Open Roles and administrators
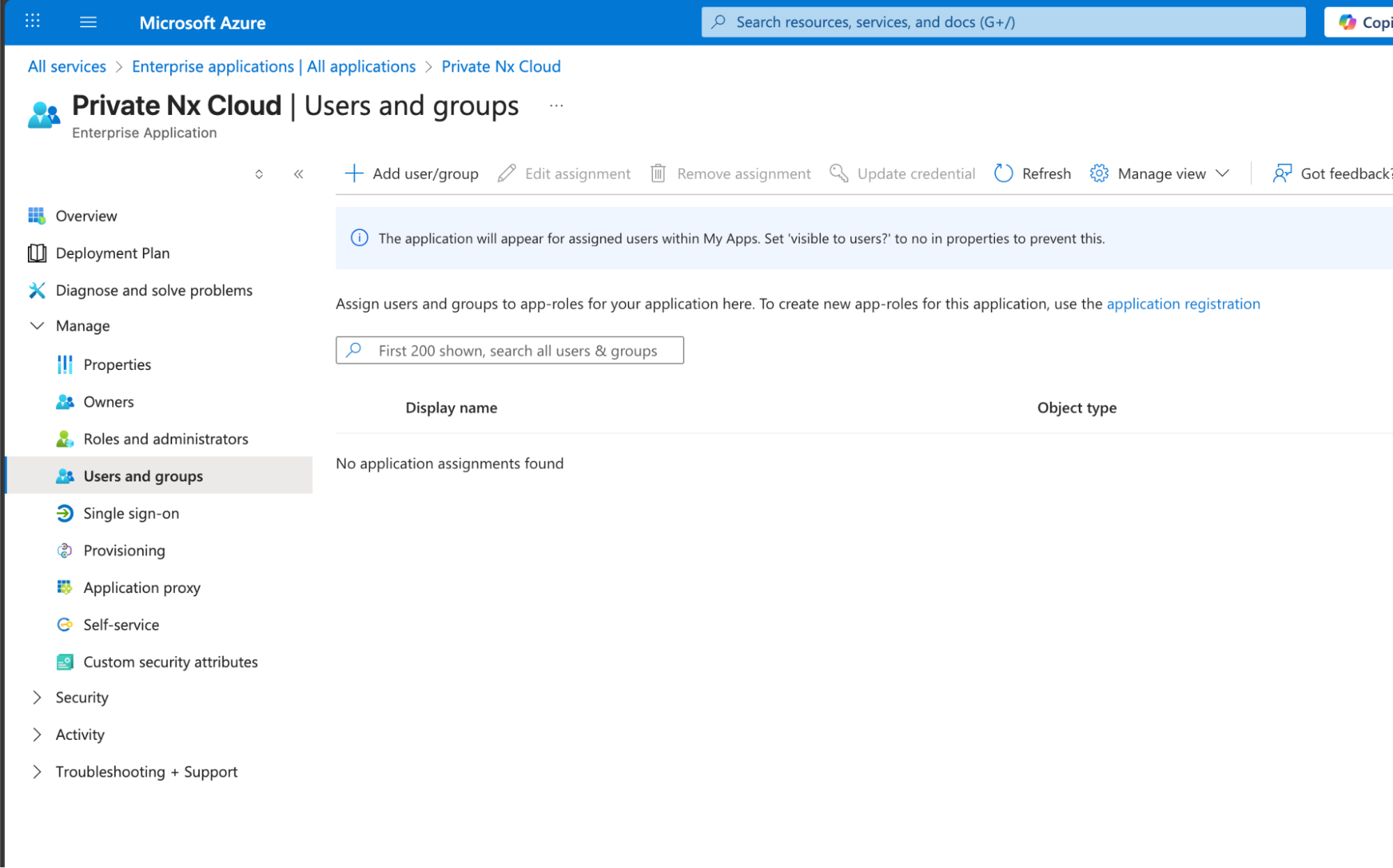 [166, 439]
